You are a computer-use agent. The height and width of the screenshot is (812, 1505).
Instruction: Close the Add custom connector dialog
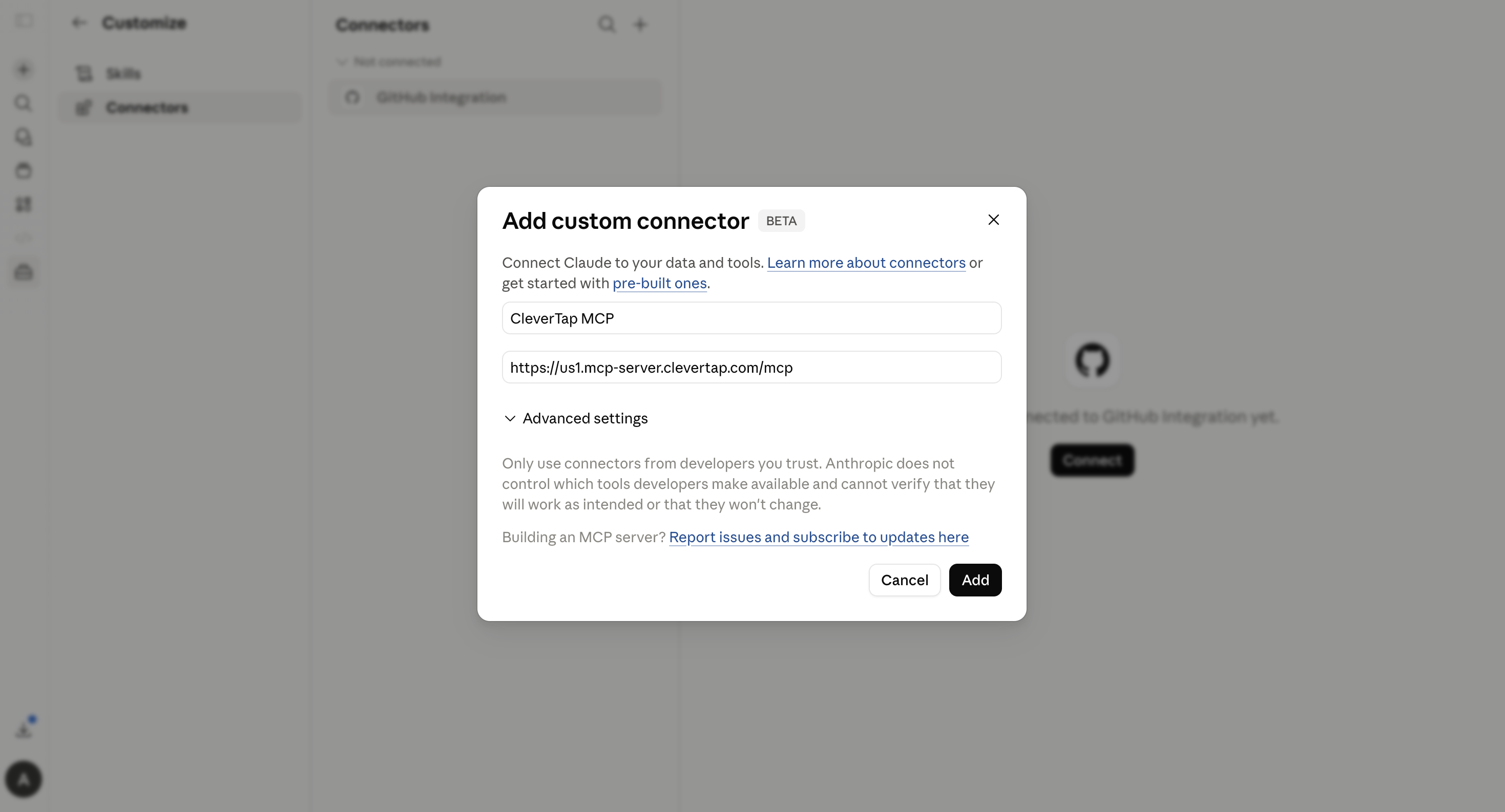pyautogui.click(x=993, y=220)
